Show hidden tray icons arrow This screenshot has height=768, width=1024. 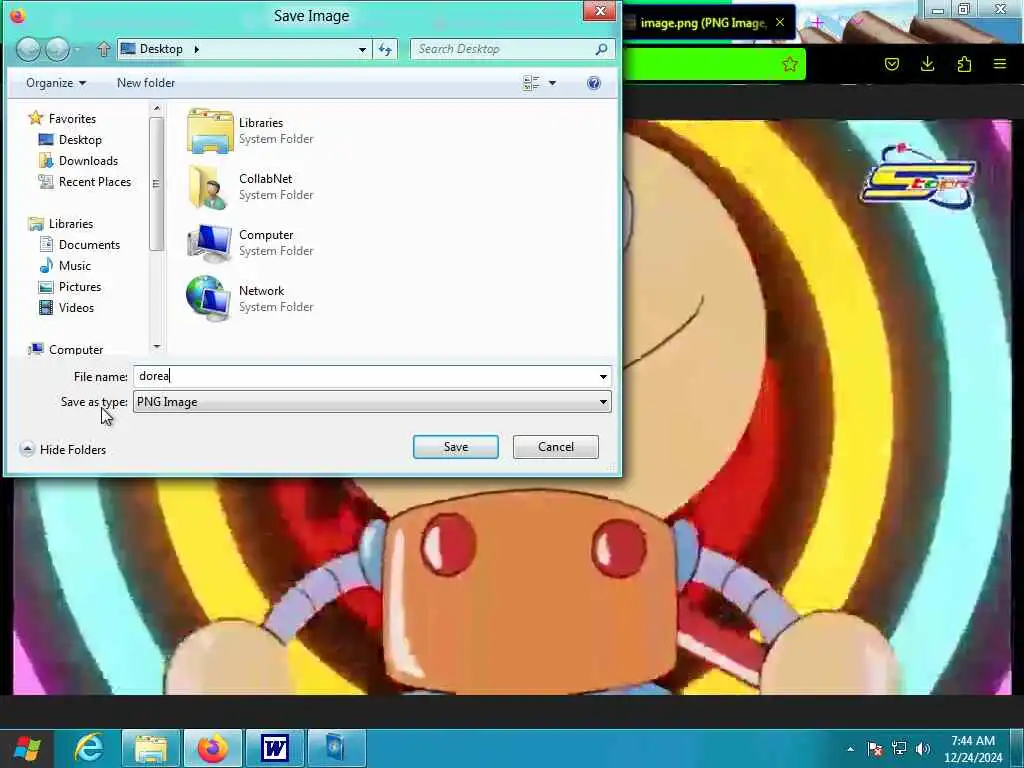click(x=850, y=748)
